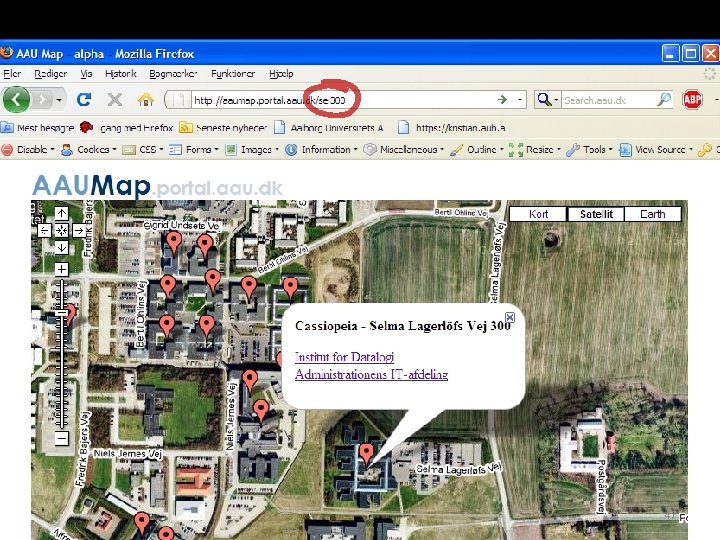Open the search engine selector dropdown

coord(547,99)
